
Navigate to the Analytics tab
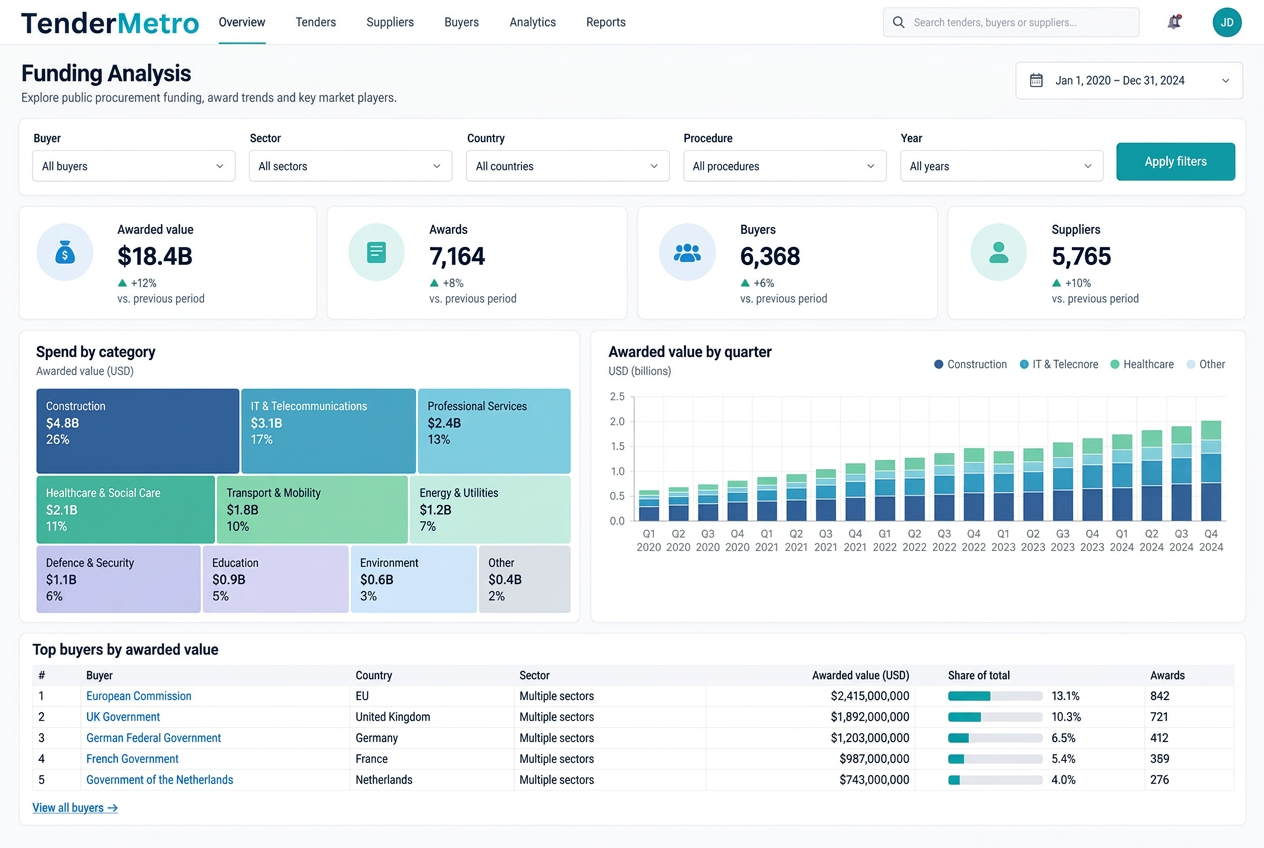point(532,22)
